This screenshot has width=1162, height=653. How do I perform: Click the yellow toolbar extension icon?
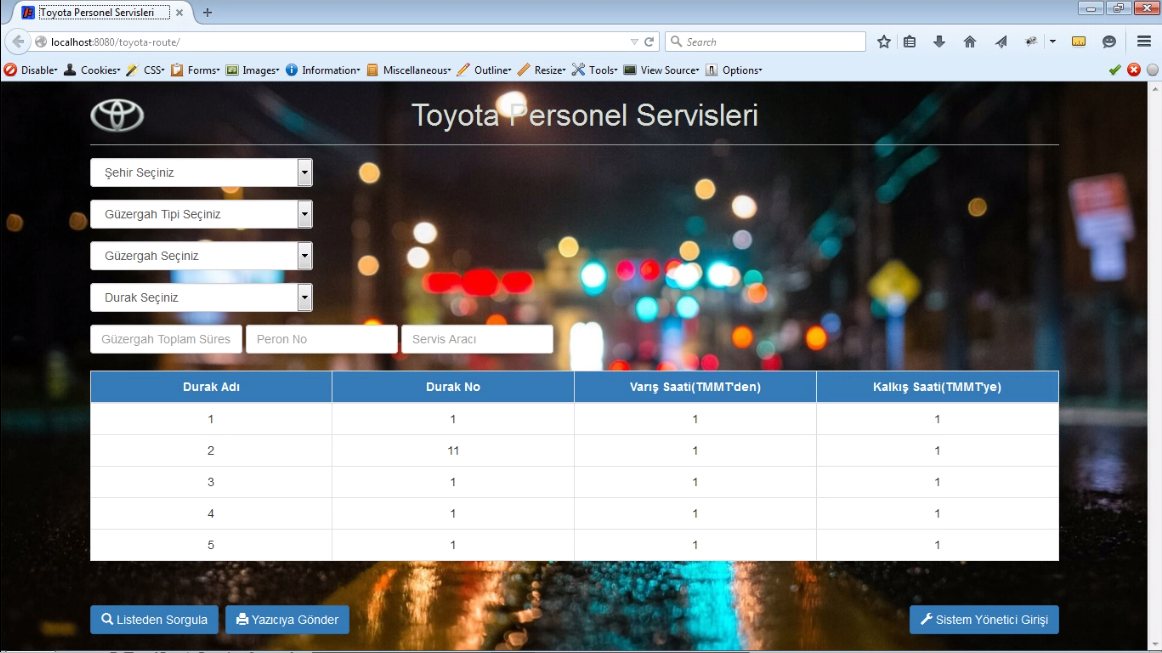point(1079,42)
